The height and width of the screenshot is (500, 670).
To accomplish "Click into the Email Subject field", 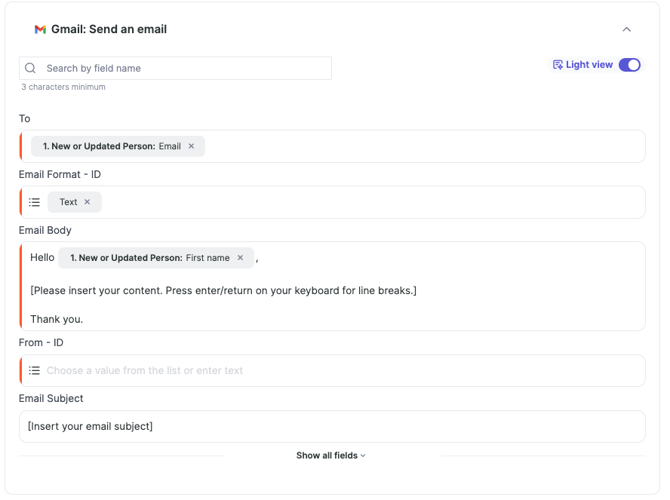I will (x=330, y=426).
